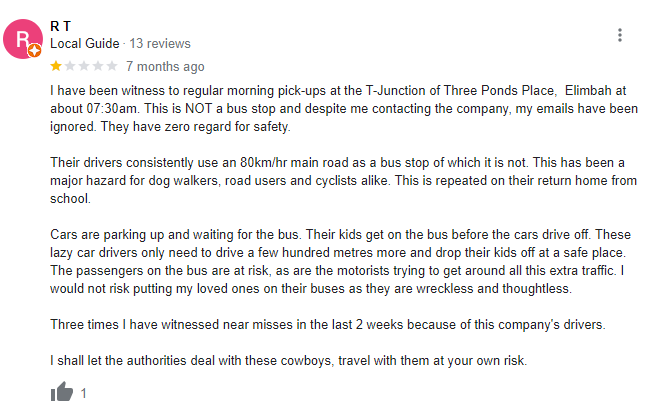This screenshot has height=414, width=662.
Task: Select the fifth gray rating star
Action: pyautogui.click(x=112, y=66)
